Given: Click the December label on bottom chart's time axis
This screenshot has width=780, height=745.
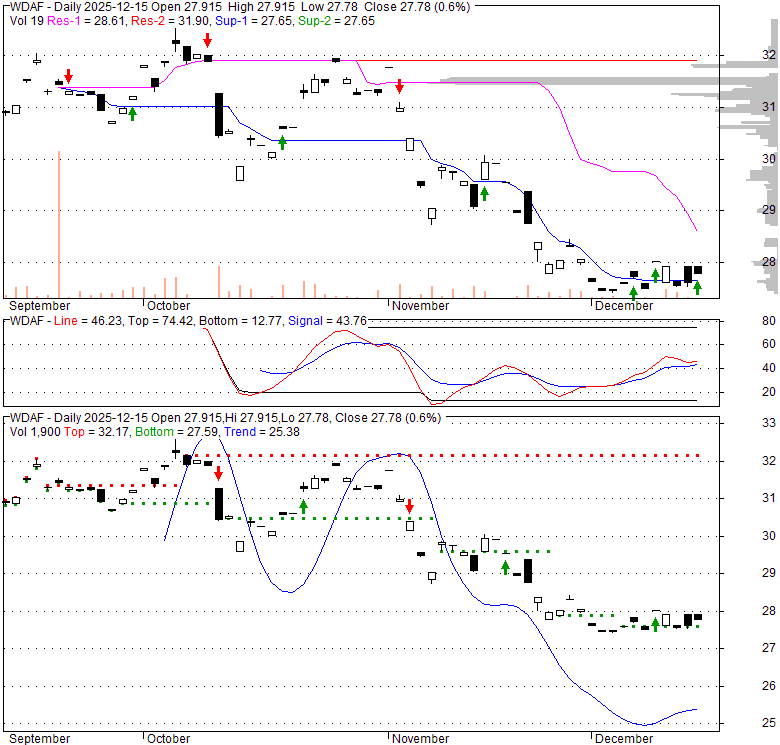Looking at the screenshot, I should [x=624, y=739].
